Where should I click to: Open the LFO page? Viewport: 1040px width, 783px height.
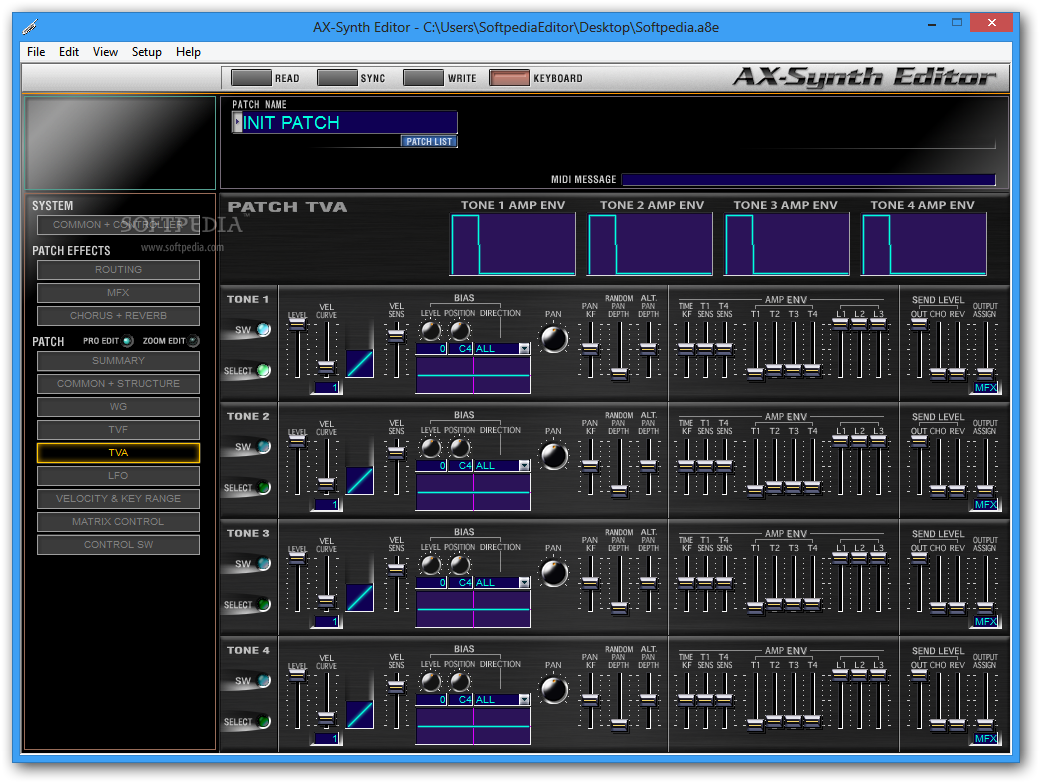(118, 475)
